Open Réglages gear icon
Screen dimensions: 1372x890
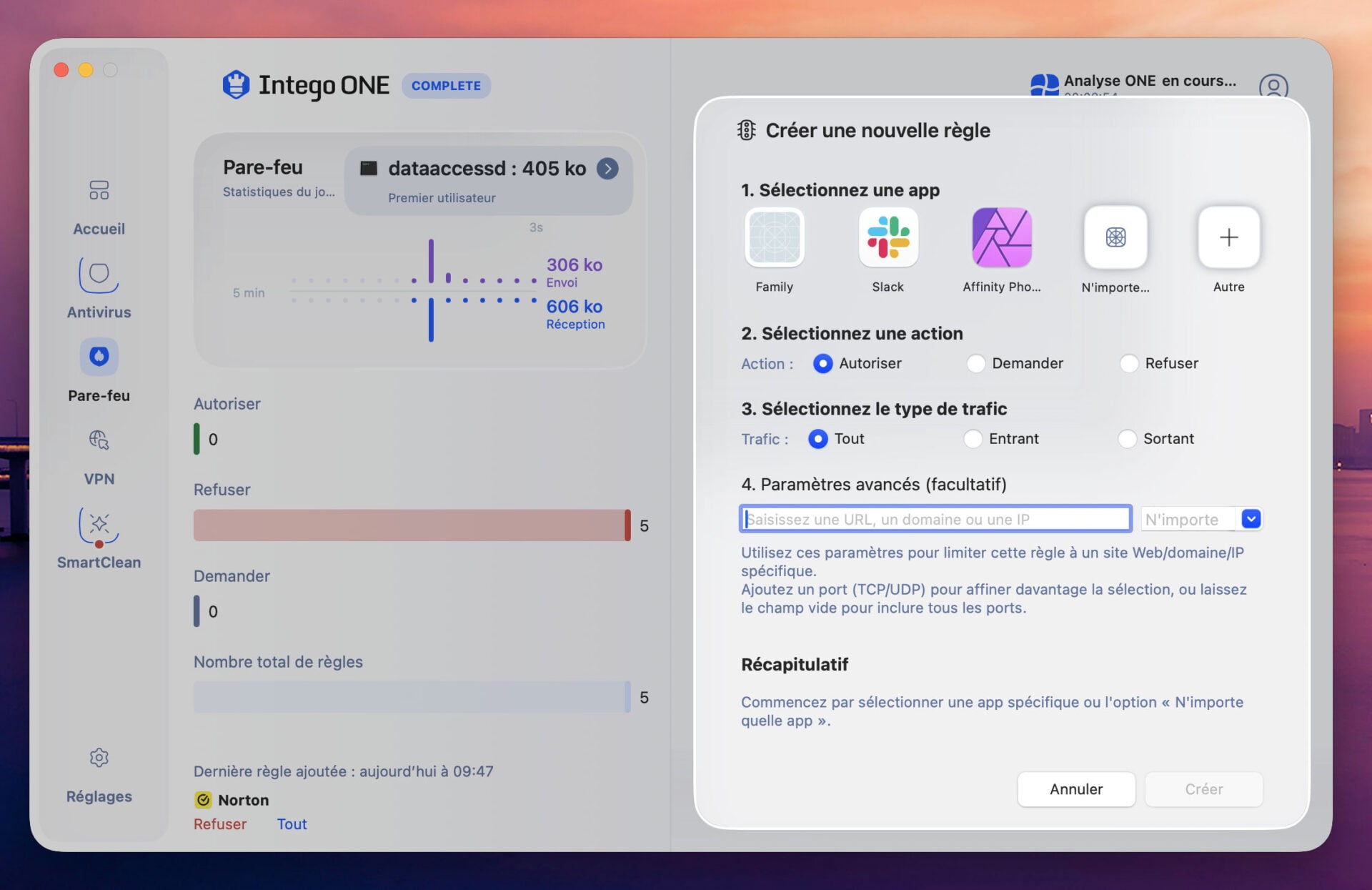[99, 758]
